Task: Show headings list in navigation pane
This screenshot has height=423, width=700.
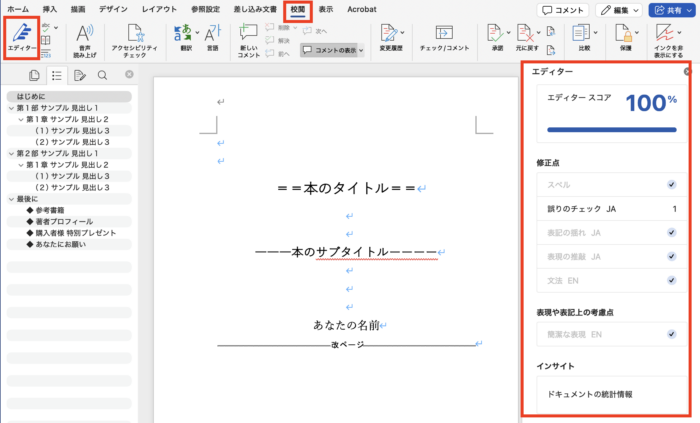Action: point(57,75)
